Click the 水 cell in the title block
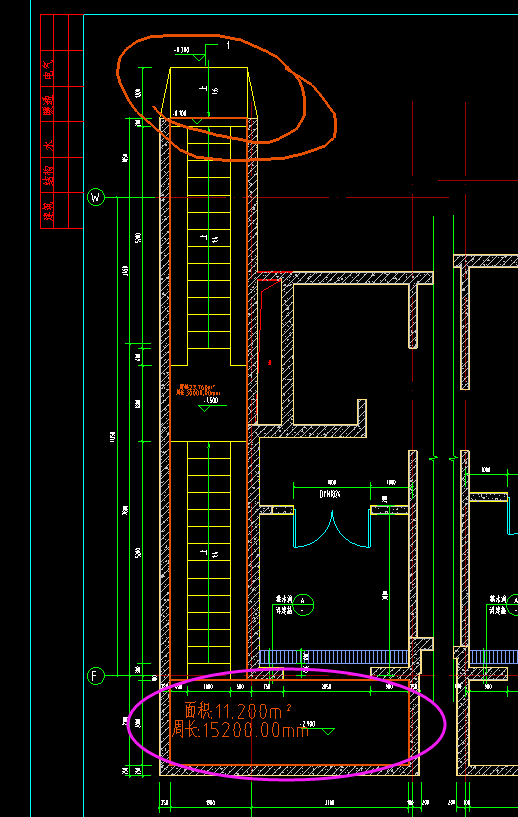This screenshot has width=518, height=817. (x=48, y=140)
